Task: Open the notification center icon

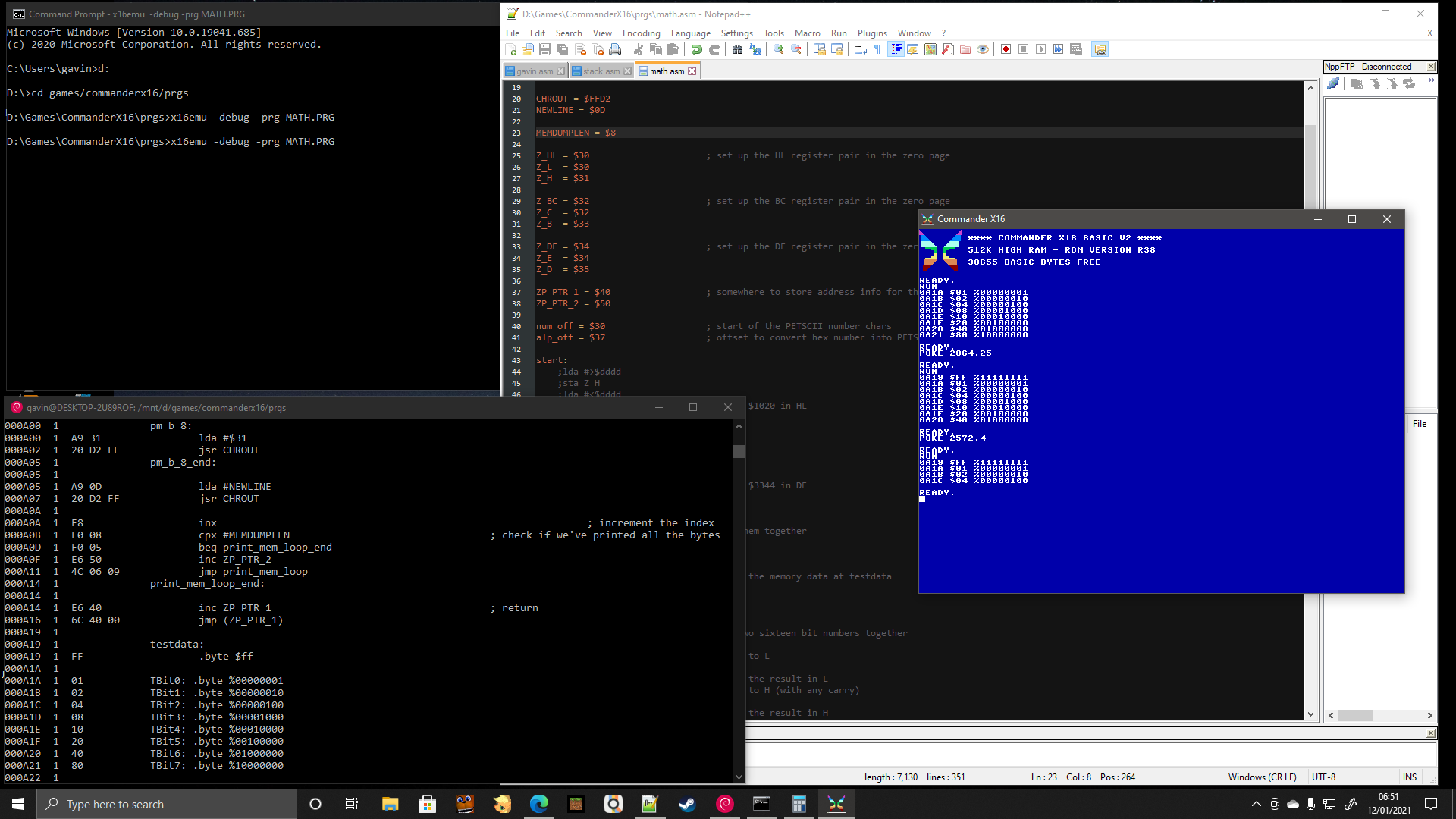Action: click(1431, 804)
